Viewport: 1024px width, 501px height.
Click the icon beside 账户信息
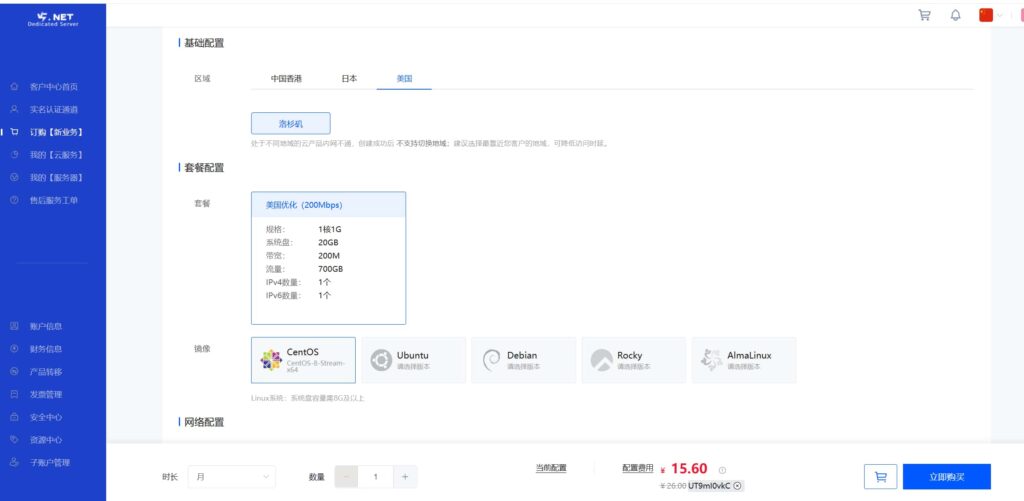tap(14, 326)
